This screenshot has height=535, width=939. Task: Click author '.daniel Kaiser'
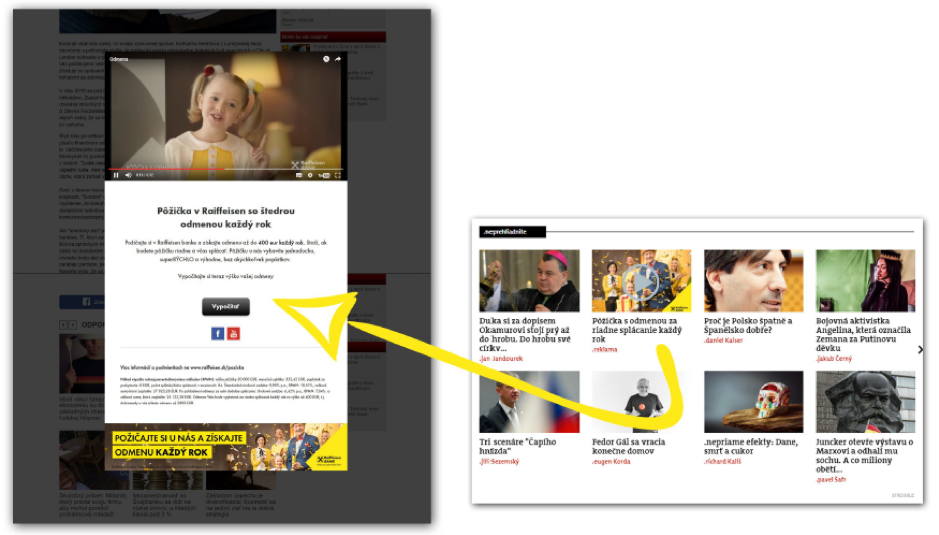pos(723,340)
